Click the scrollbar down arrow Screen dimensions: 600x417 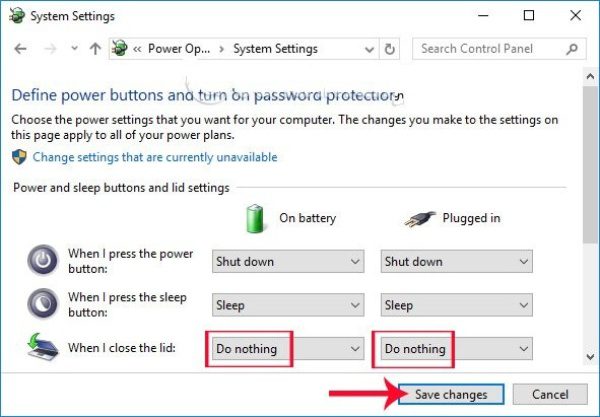tap(590, 357)
